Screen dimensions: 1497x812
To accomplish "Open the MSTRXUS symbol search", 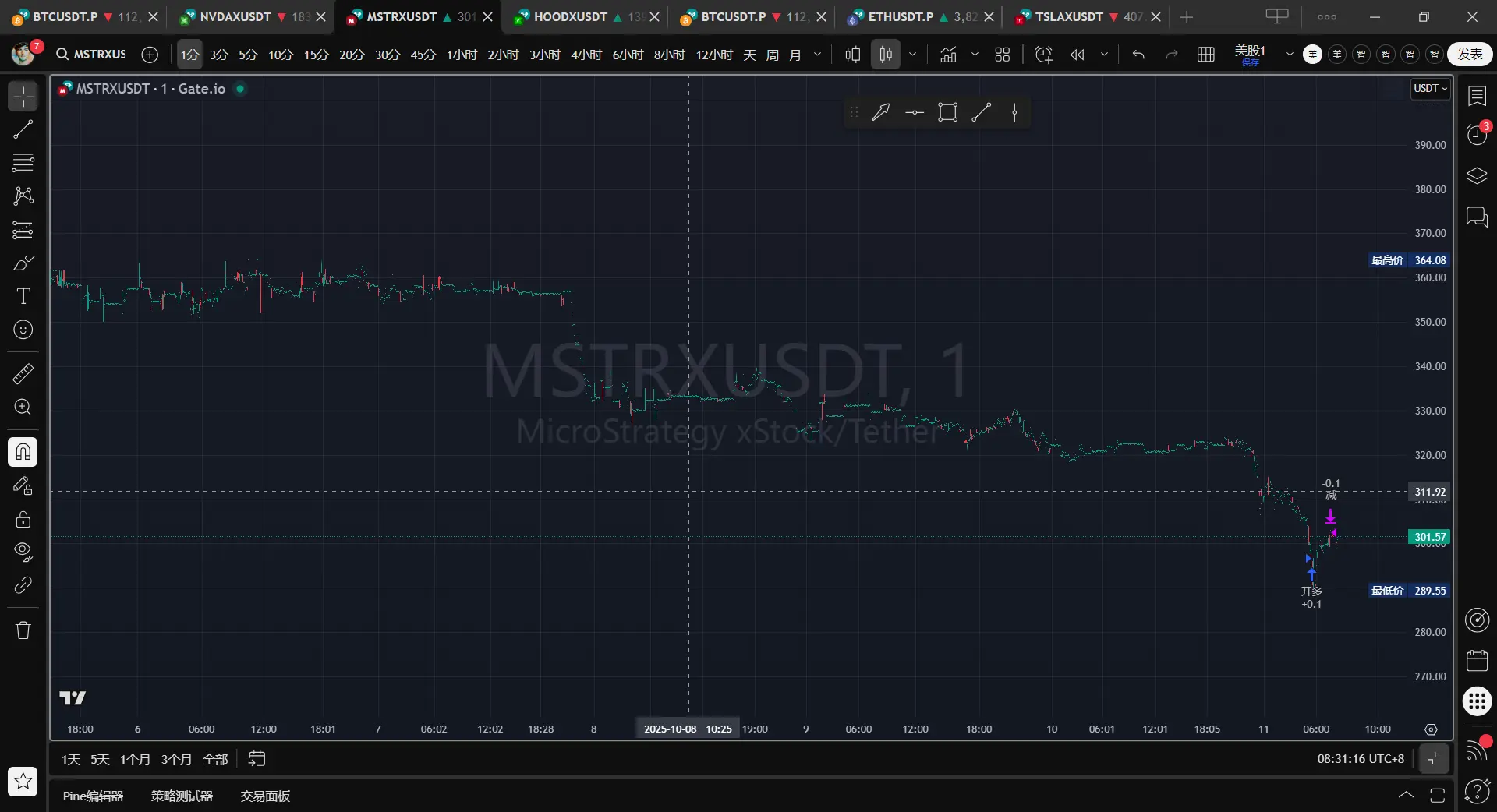I will 91,55.
